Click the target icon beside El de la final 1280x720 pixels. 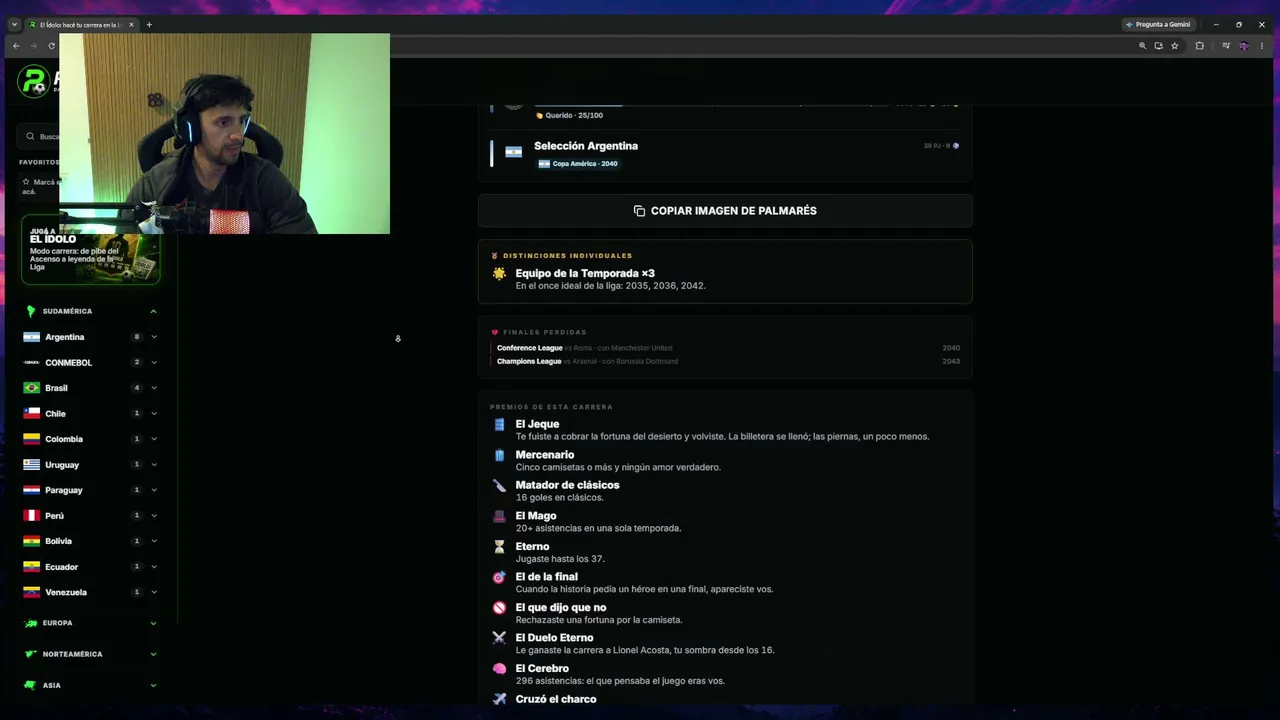click(x=499, y=577)
